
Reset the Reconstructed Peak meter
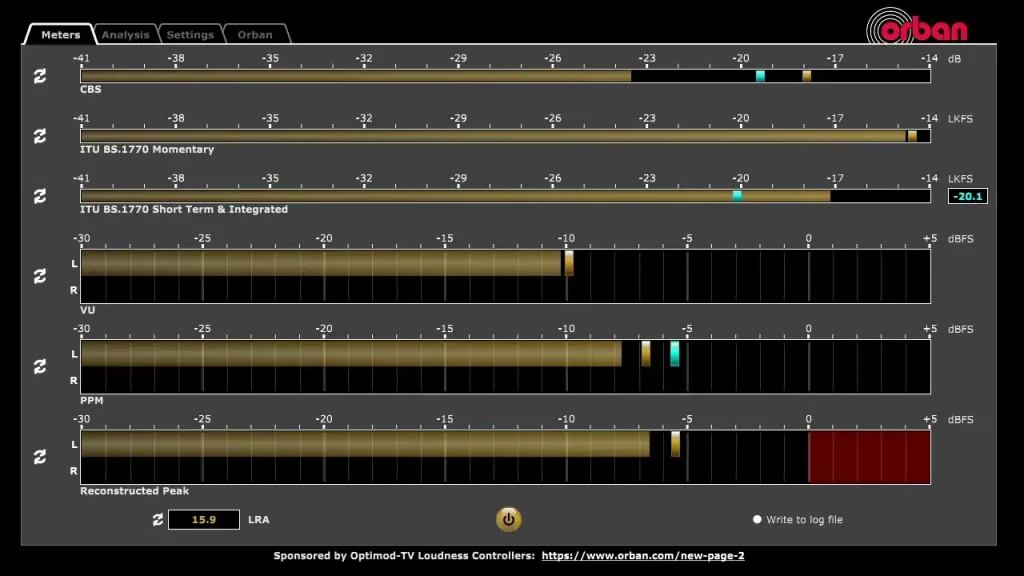point(40,455)
